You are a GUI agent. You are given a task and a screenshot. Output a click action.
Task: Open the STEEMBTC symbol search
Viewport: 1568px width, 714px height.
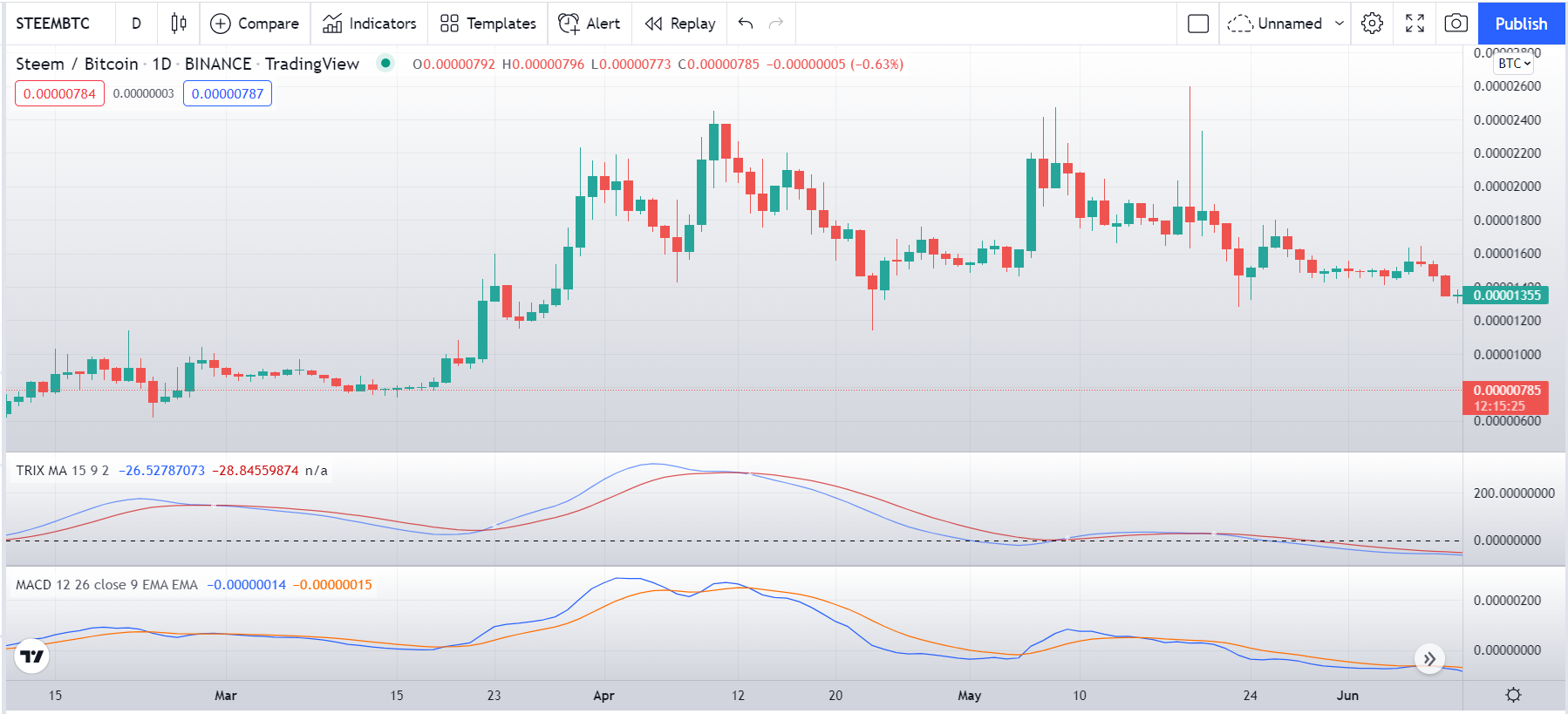pos(53,24)
